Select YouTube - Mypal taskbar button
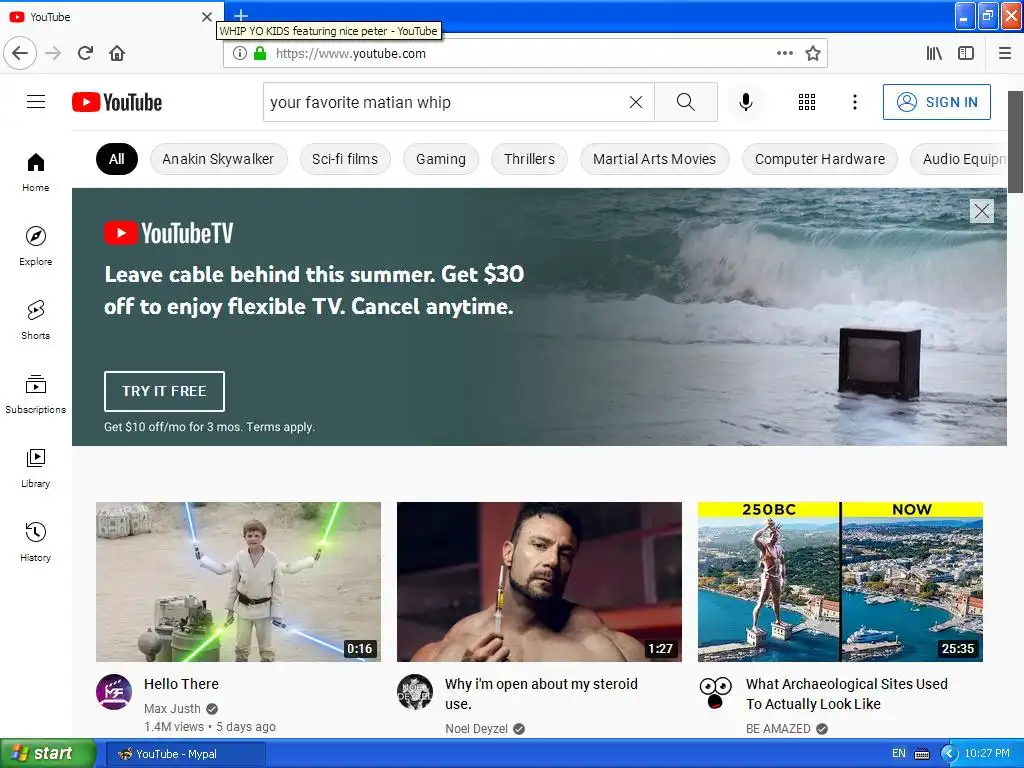 click(185, 754)
